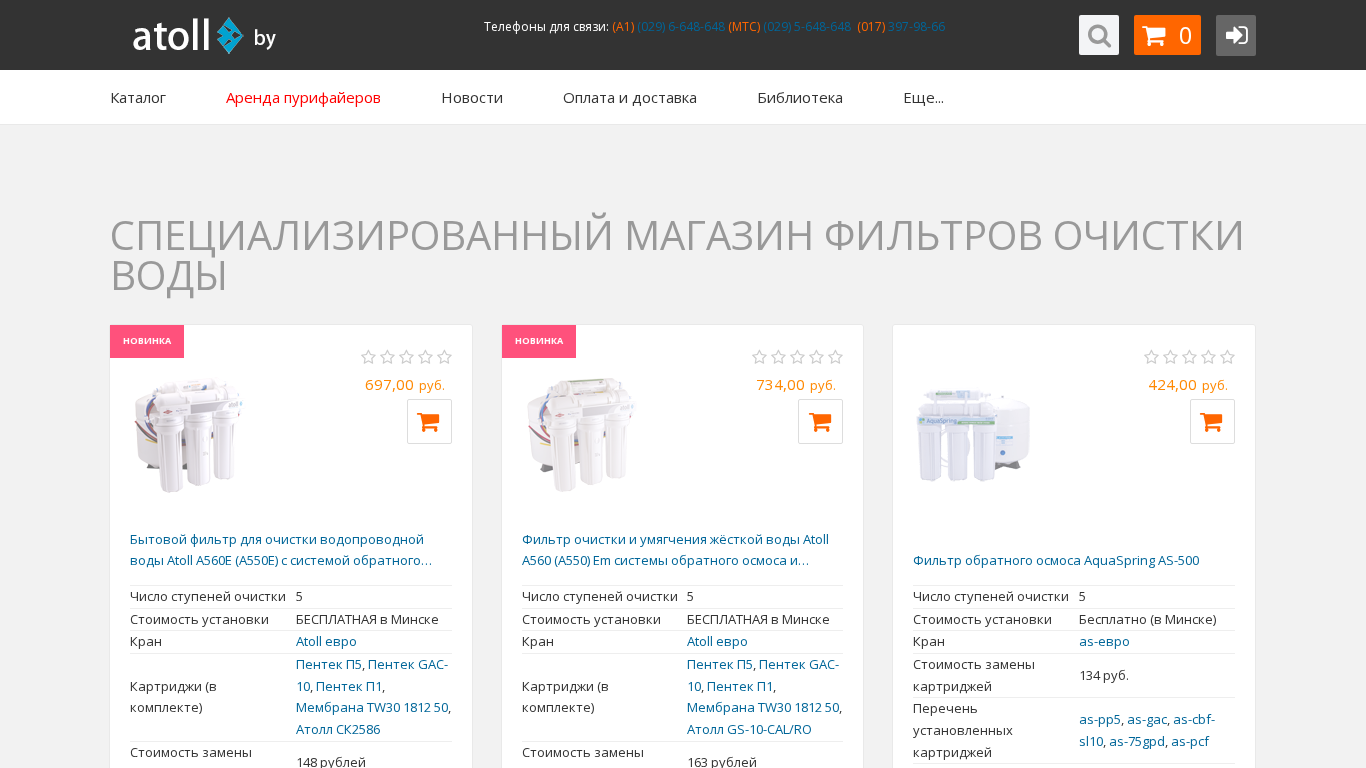Rate AquaSpring AS-500 one star
1366x768 pixels.
point(1151,357)
